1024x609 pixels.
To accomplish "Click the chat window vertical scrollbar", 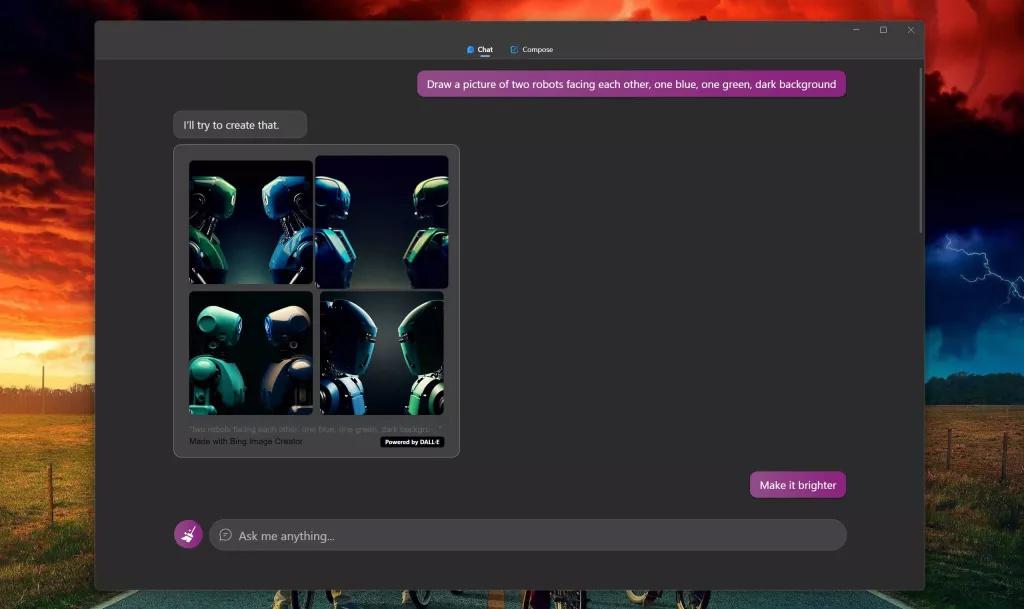I will (x=921, y=150).
